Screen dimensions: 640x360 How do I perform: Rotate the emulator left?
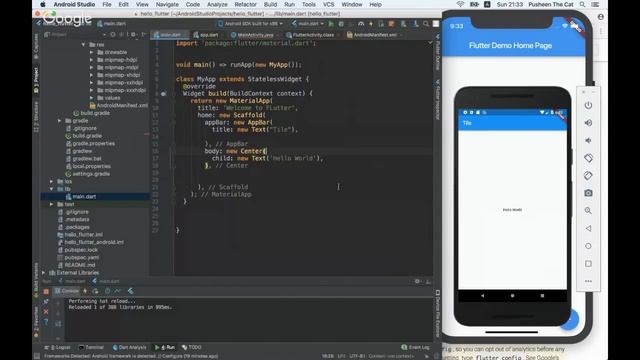[x=588, y=158]
